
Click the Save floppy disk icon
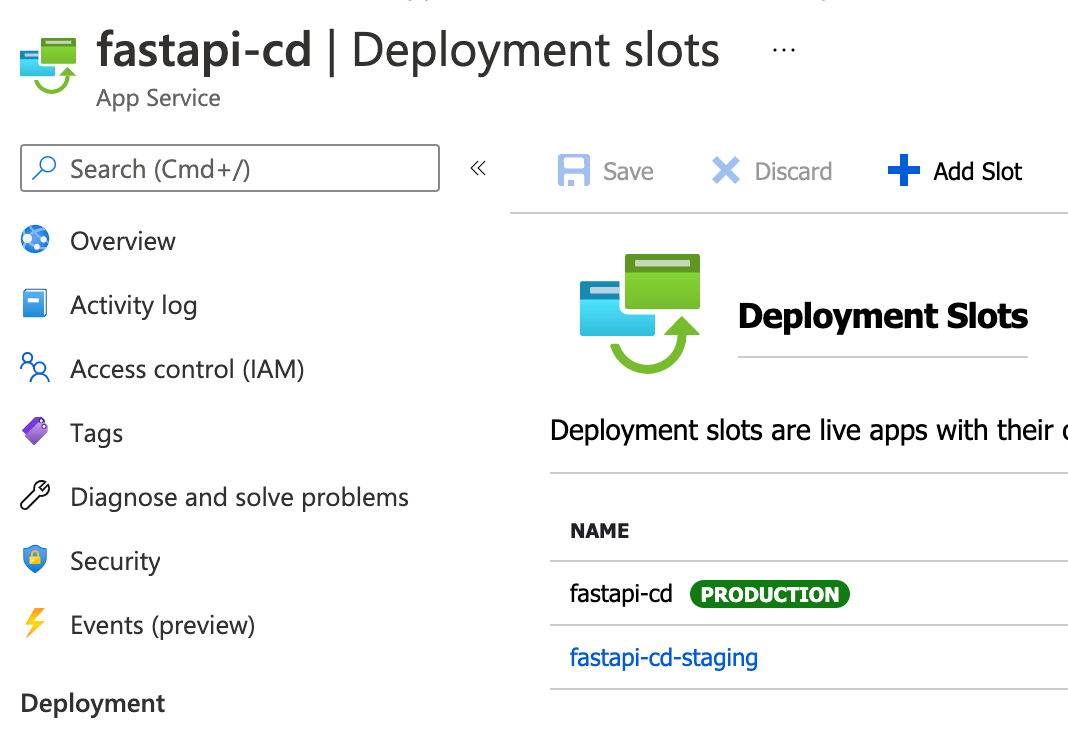[573, 171]
